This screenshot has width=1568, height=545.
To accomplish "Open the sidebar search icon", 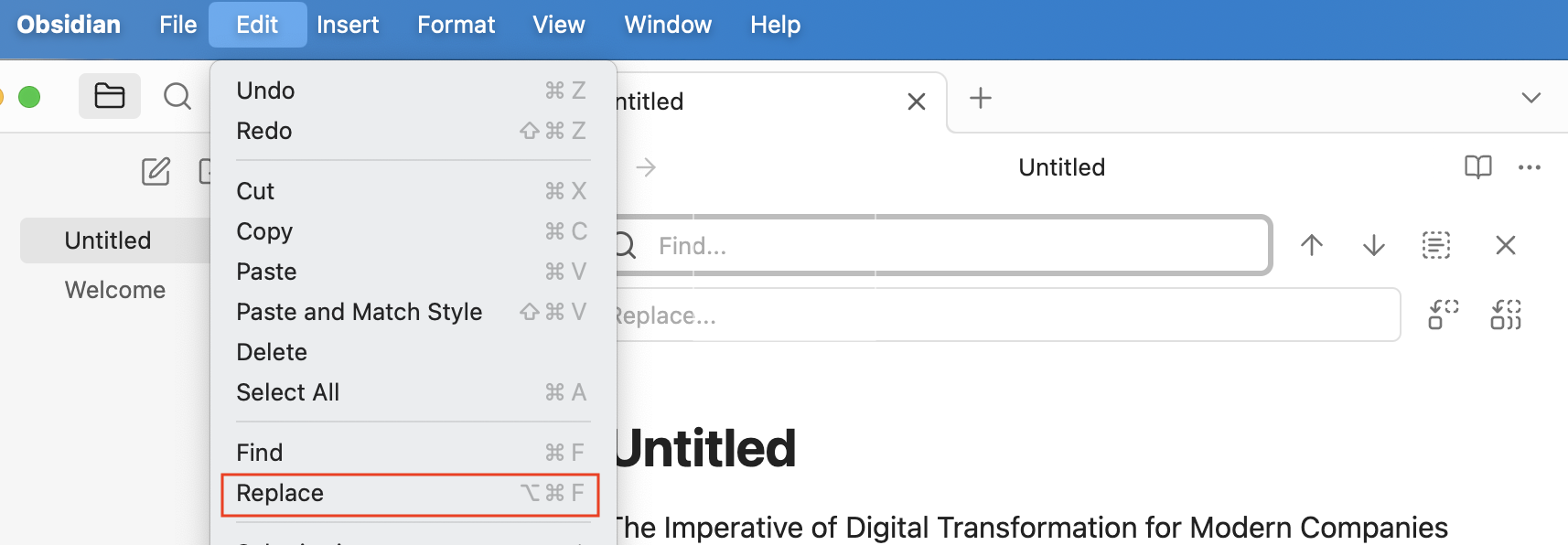I will click(177, 96).
